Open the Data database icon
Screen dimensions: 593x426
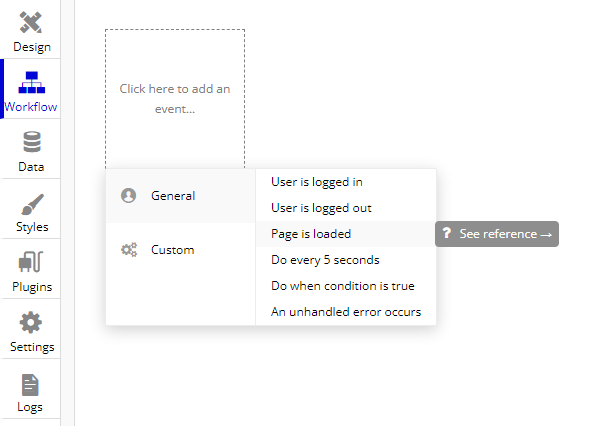click(x=32, y=142)
